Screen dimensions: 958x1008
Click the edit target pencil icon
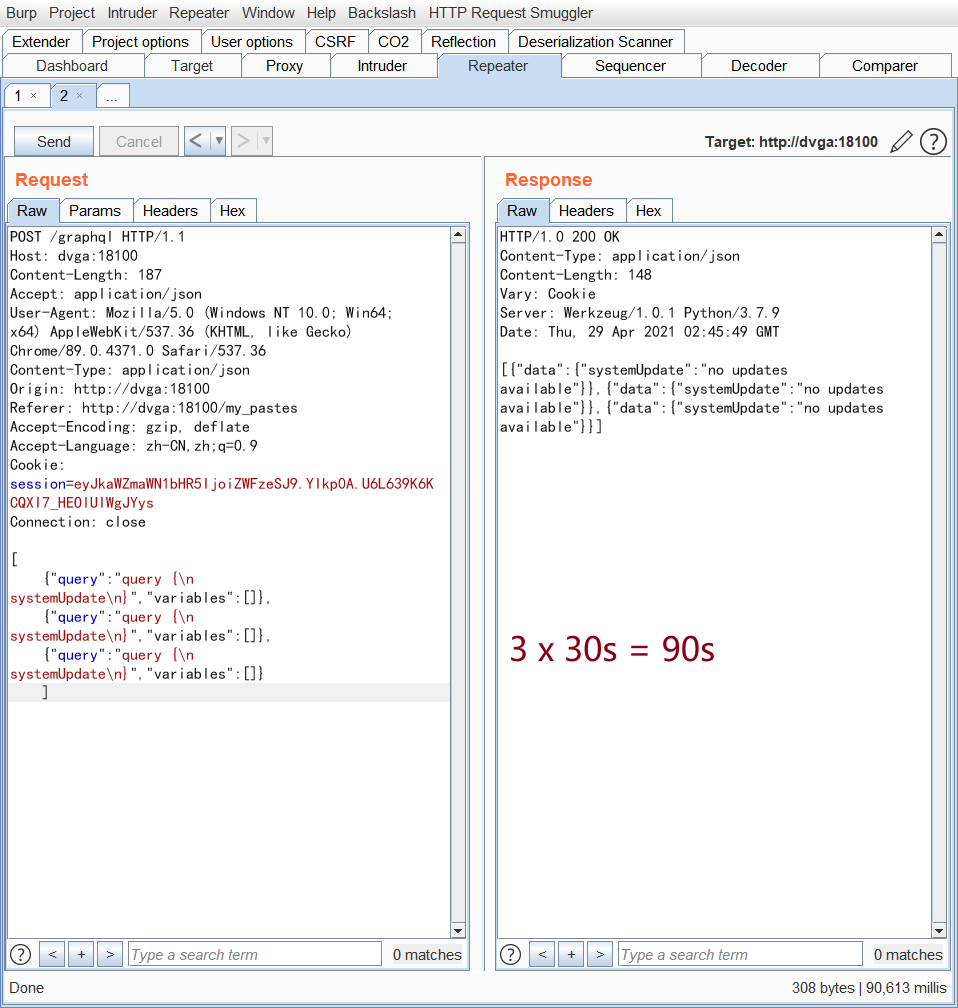[x=901, y=141]
